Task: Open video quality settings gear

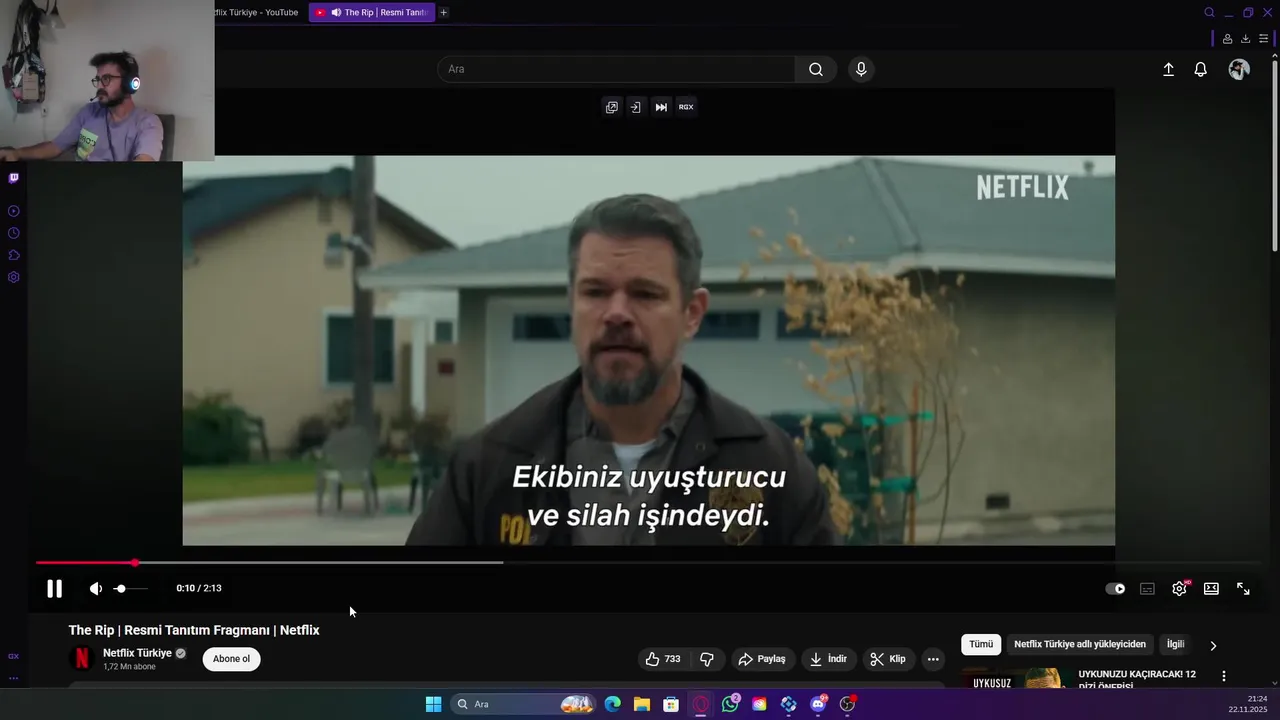Action: click(x=1180, y=589)
